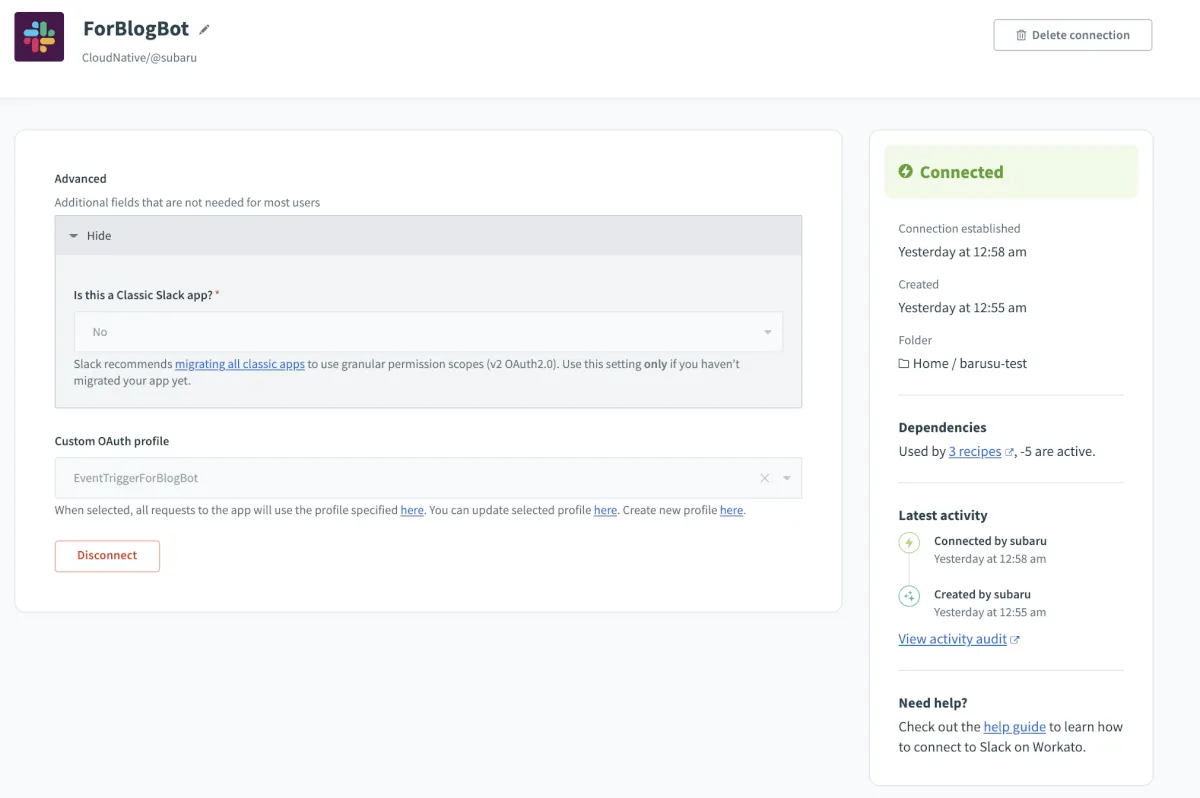Click the green Connected status icon
Viewport: 1200px width, 798px height.
(906, 172)
